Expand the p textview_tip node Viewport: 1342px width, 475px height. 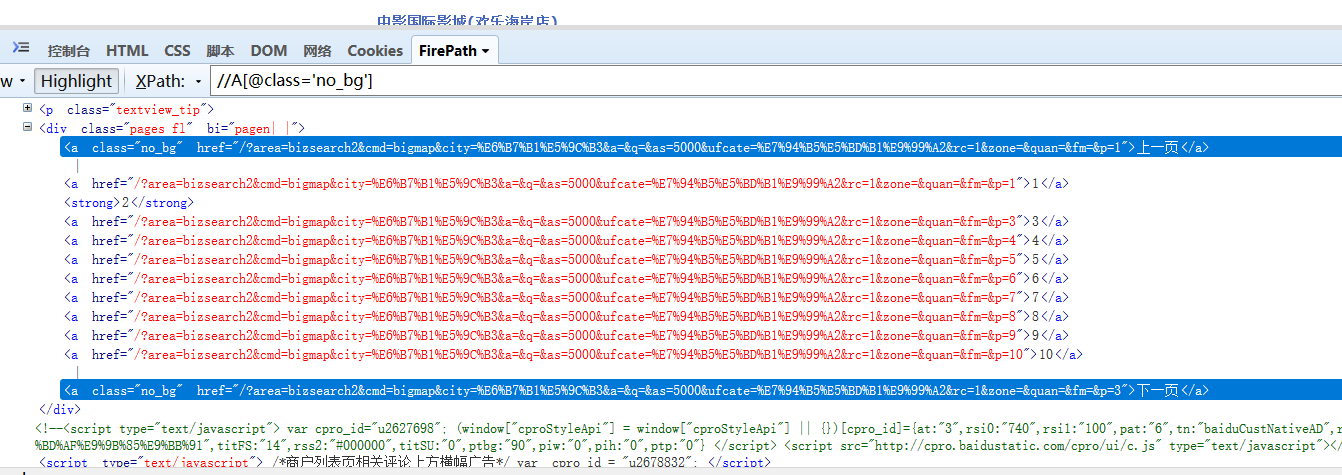point(27,108)
